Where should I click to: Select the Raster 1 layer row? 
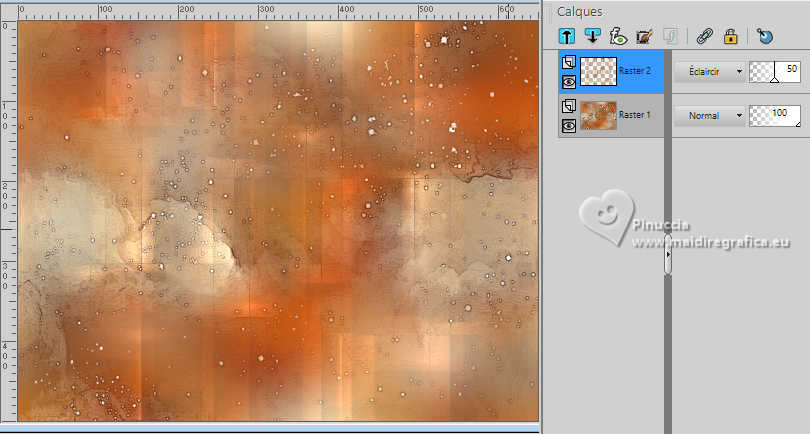point(611,116)
